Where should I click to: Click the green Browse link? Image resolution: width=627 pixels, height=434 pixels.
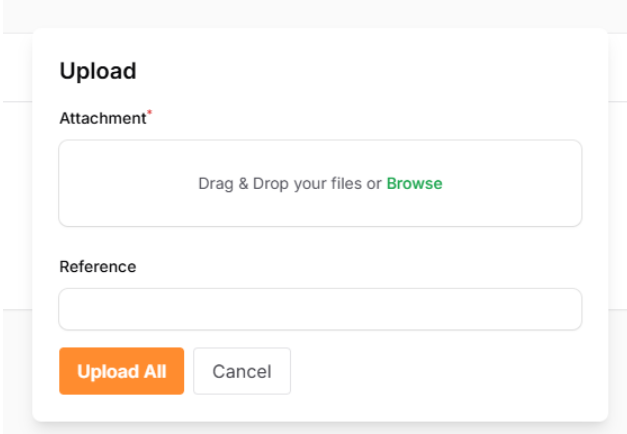(x=414, y=184)
